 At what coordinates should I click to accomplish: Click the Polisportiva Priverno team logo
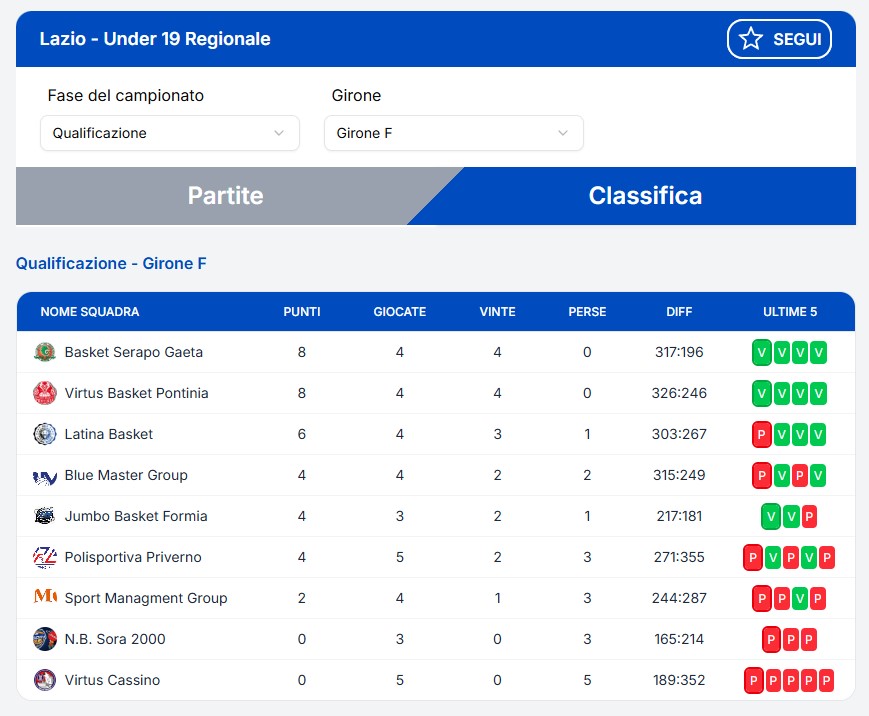click(x=45, y=557)
